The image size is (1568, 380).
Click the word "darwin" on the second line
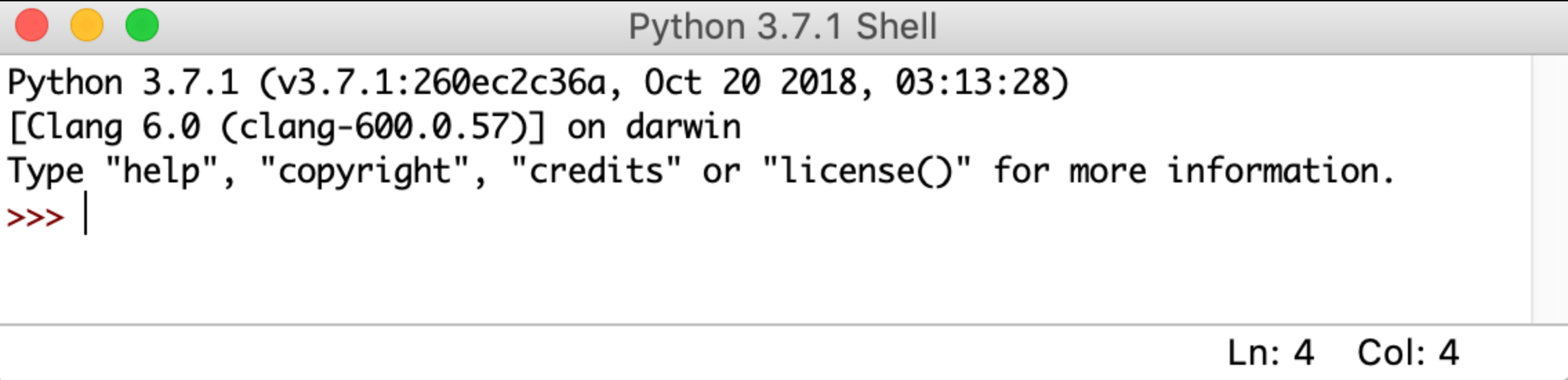coord(683,127)
